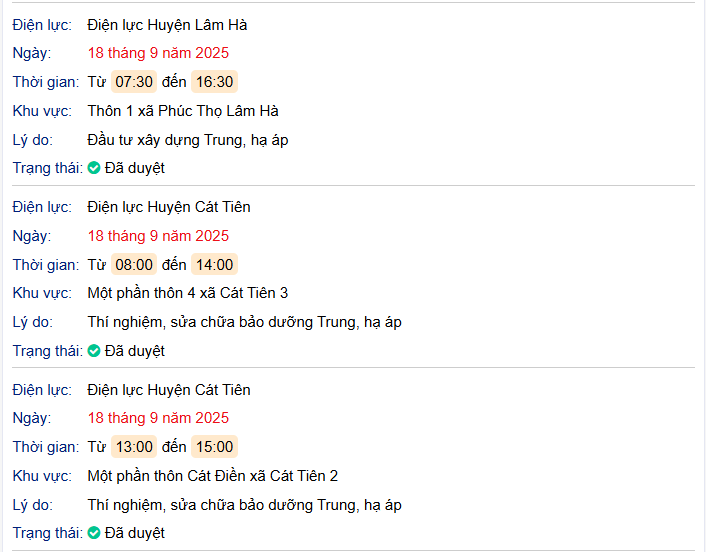Select the 08:00 start time badge
Viewport: 706px width, 552px height.
[134, 265]
